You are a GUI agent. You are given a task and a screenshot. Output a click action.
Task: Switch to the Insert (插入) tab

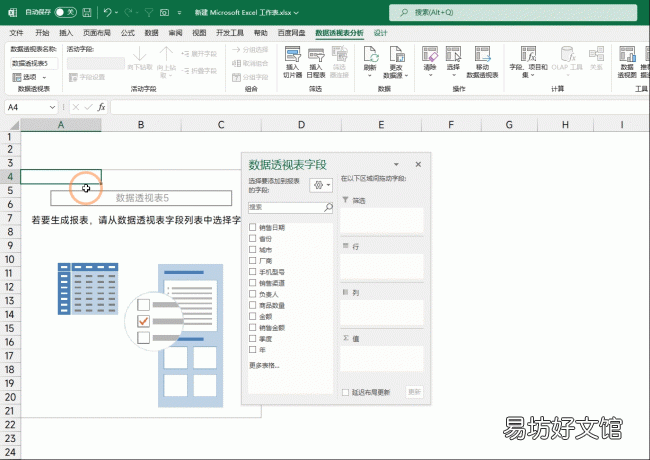coord(66,33)
